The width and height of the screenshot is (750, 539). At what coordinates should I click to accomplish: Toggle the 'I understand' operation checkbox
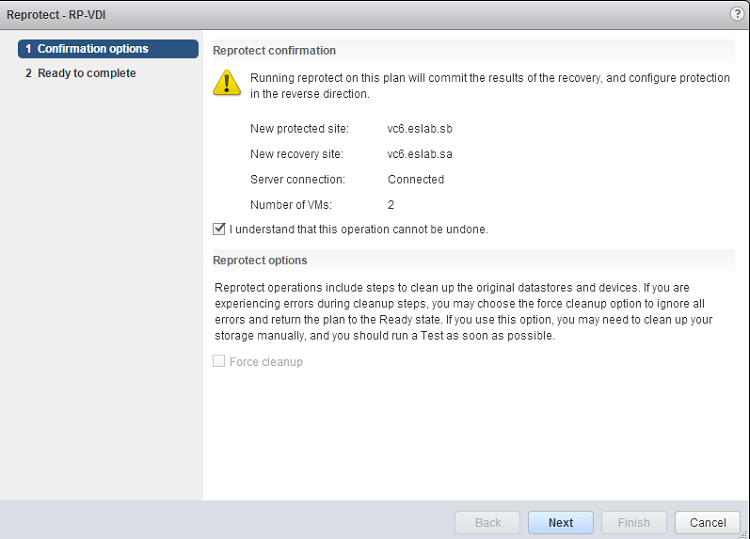[x=220, y=229]
